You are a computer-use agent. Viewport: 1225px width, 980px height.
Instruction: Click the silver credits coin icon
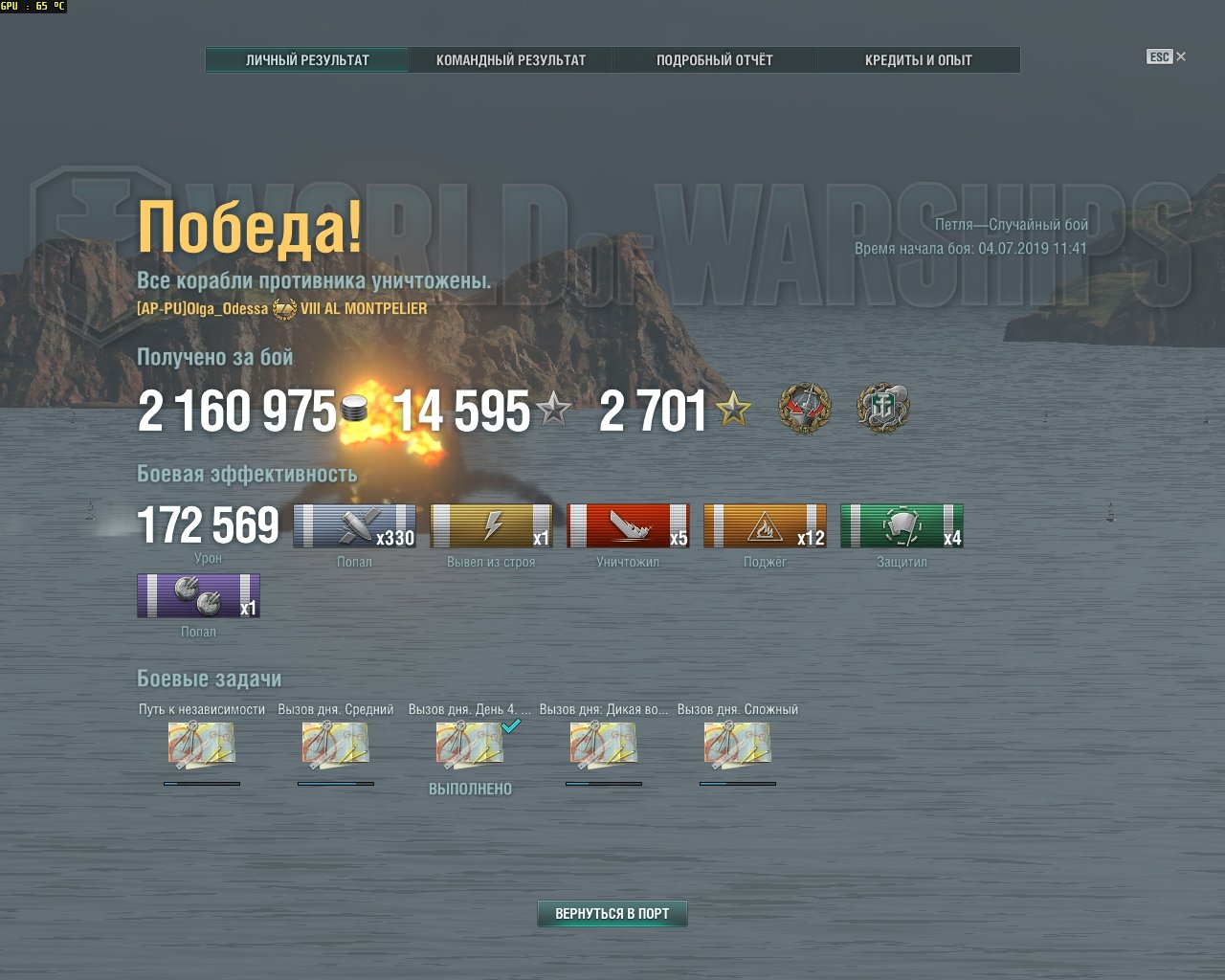(x=354, y=410)
